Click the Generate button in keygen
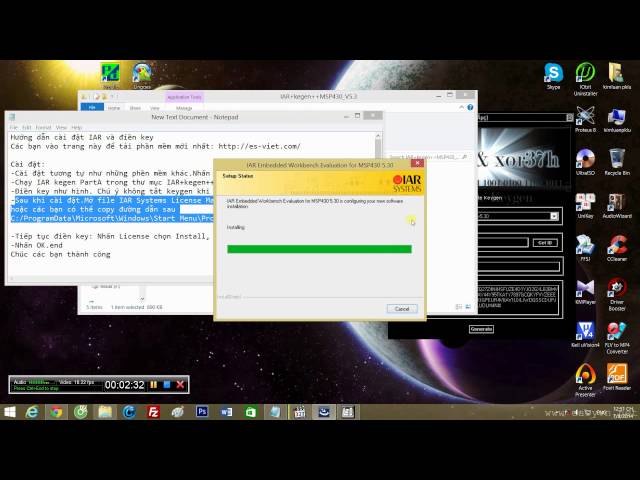The height and width of the screenshot is (480, 640). coord(481,329)
